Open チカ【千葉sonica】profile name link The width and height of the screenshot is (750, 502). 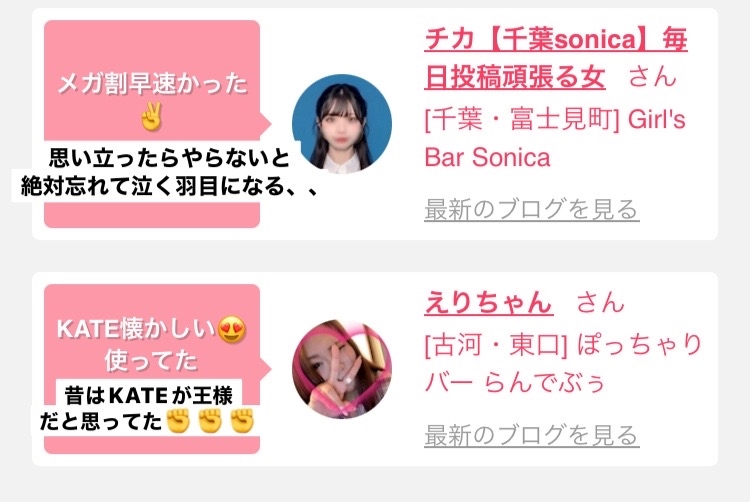pos(556,58)
